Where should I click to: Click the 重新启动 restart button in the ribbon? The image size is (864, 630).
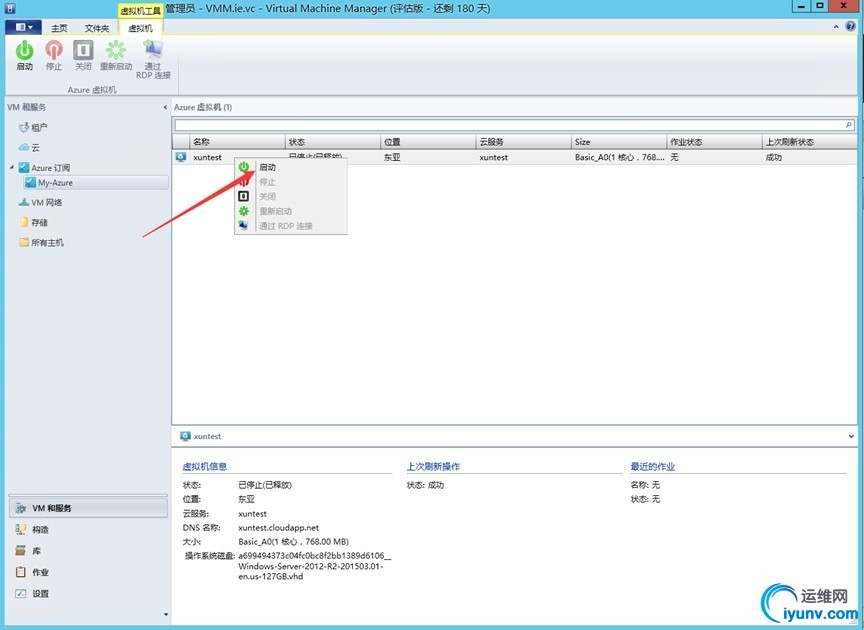pyautogui.click(x=116, y=55)
